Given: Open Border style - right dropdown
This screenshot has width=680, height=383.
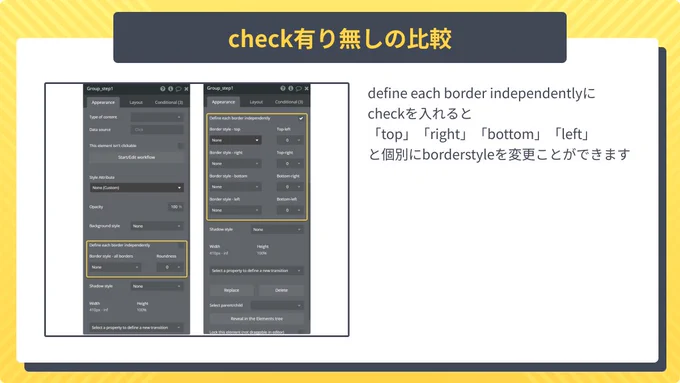Looking at the screenshot, I should 235,164.
